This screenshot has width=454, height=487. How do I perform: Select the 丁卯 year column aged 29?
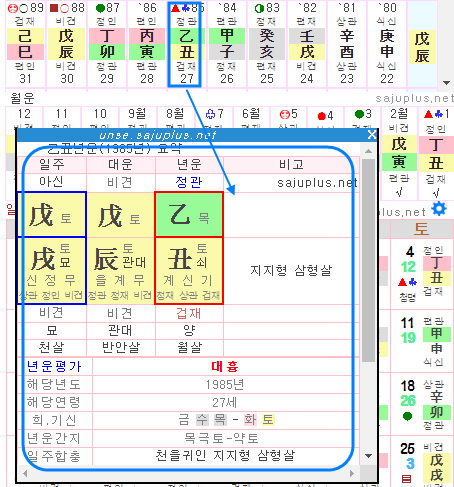pos(107,44)
